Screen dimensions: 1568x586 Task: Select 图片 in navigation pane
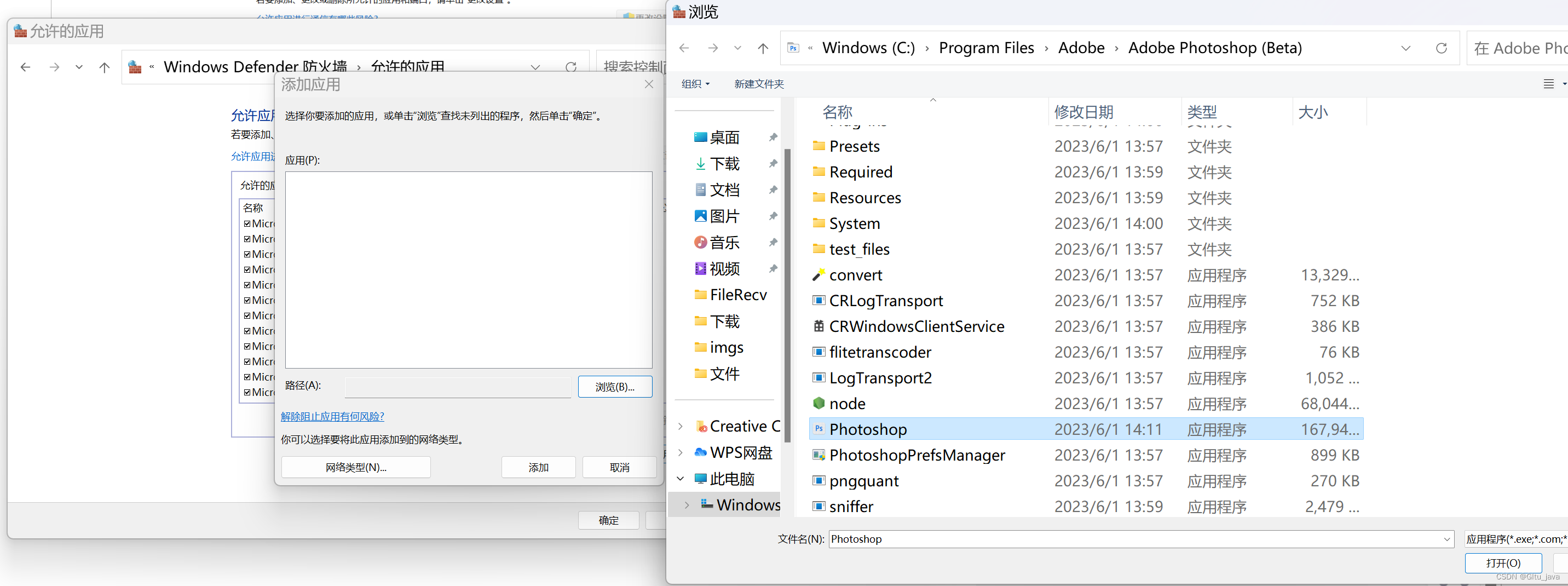point(725,216)
